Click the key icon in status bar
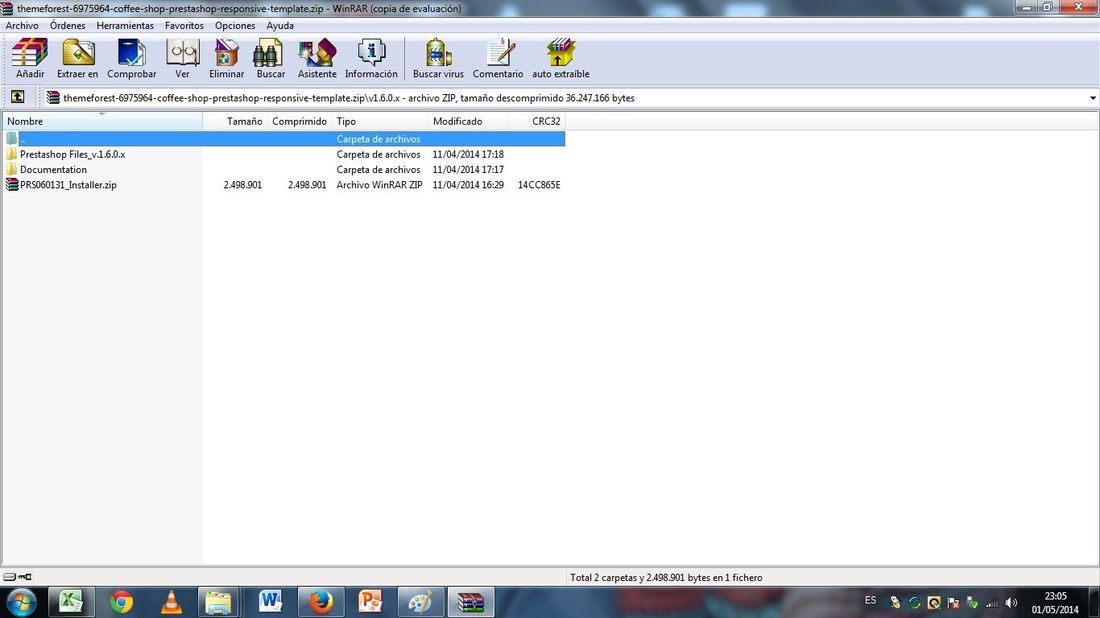 pyautogui.click(x=25, y=577)
